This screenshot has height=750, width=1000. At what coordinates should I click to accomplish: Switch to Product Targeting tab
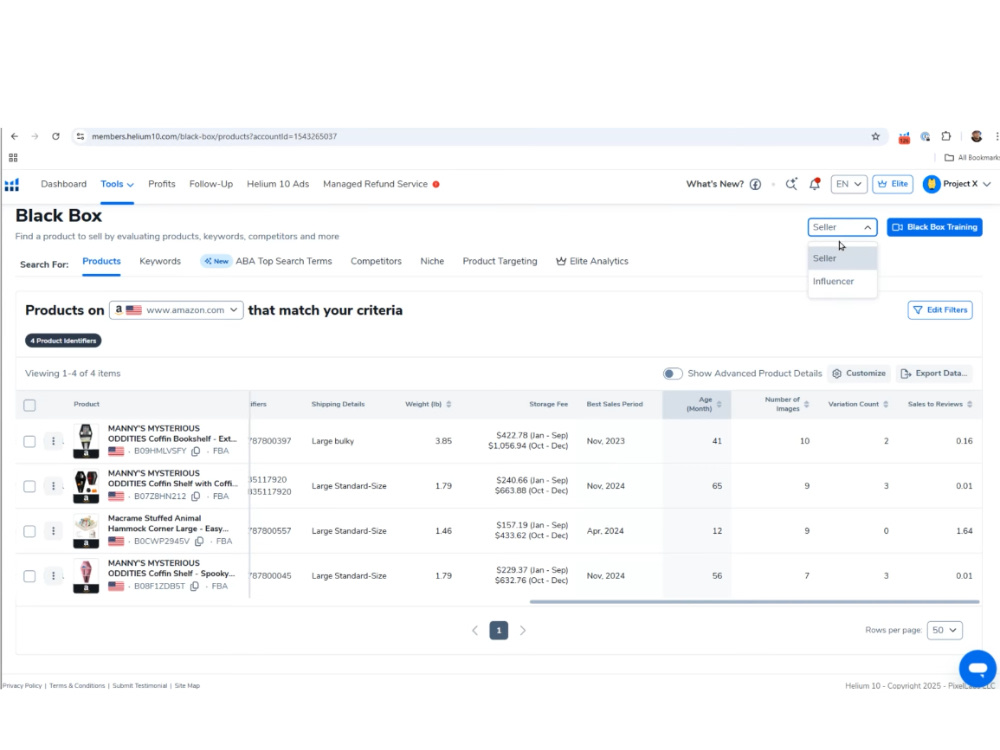500,261
